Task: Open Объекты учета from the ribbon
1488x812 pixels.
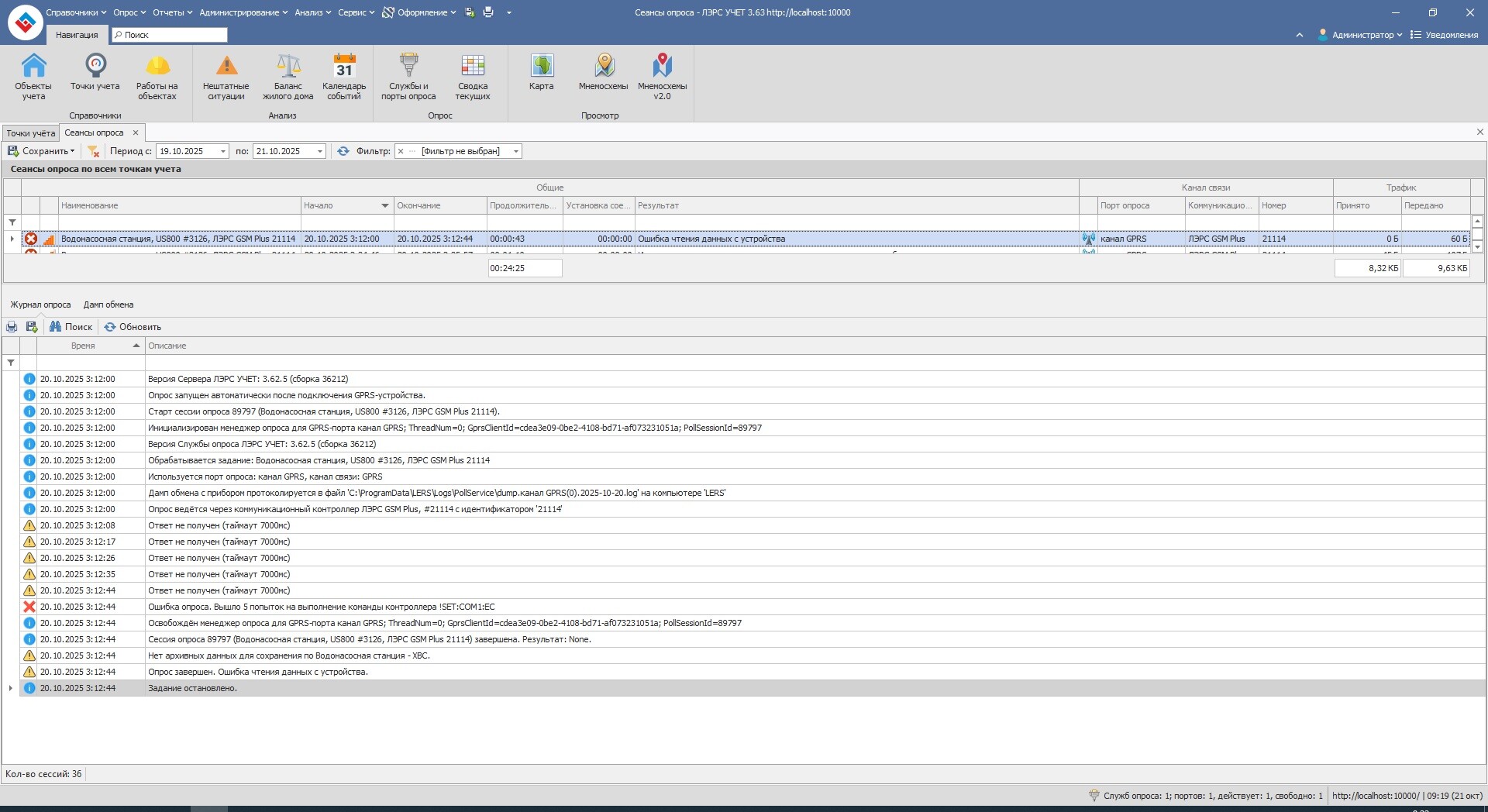Action: [33, 75]
